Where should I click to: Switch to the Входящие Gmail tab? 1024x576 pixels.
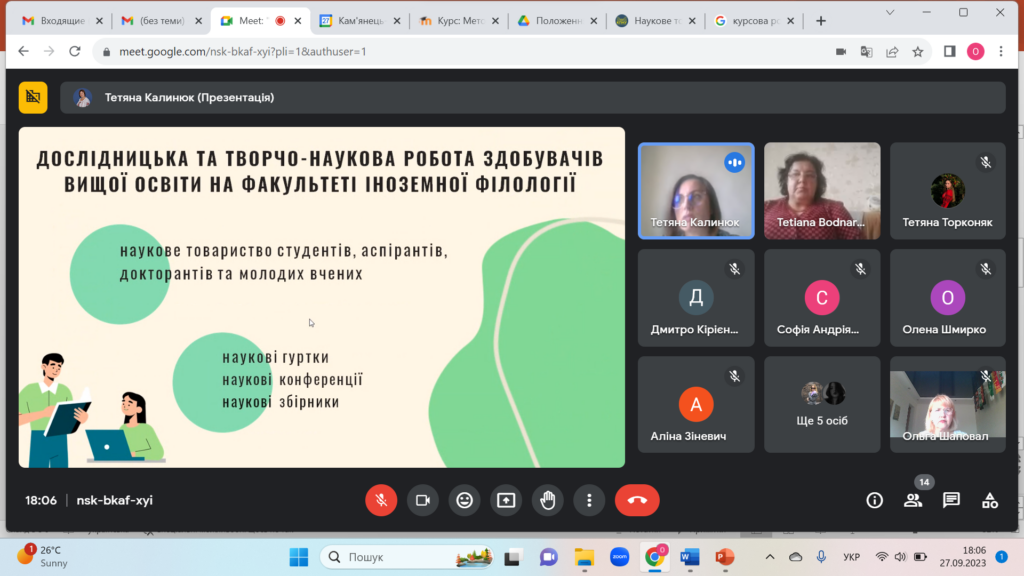pos(58,20)
